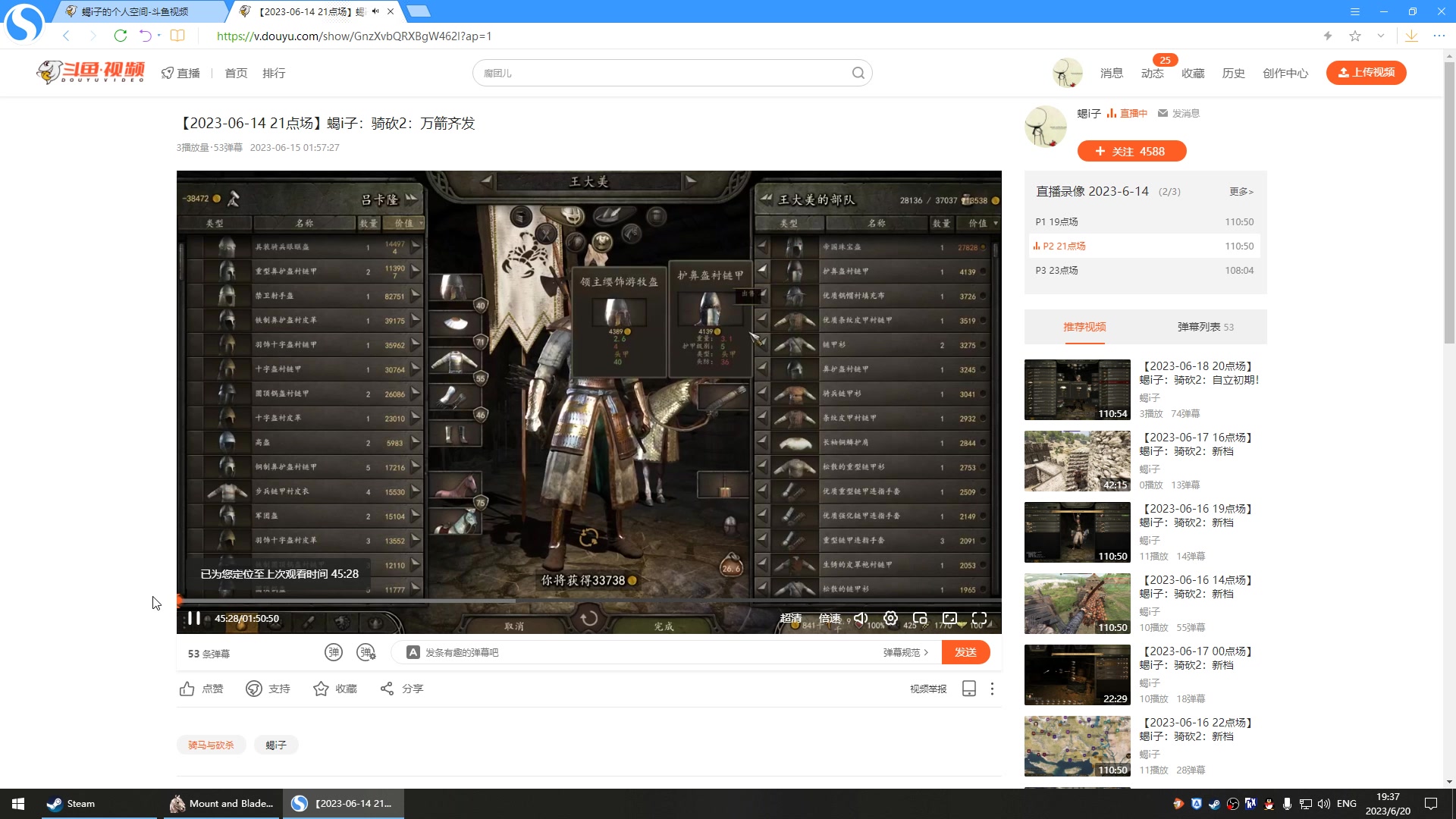Open browser reading mode book icon
The width and height of the screenshot is (1456, 819).
click(177, 36)
